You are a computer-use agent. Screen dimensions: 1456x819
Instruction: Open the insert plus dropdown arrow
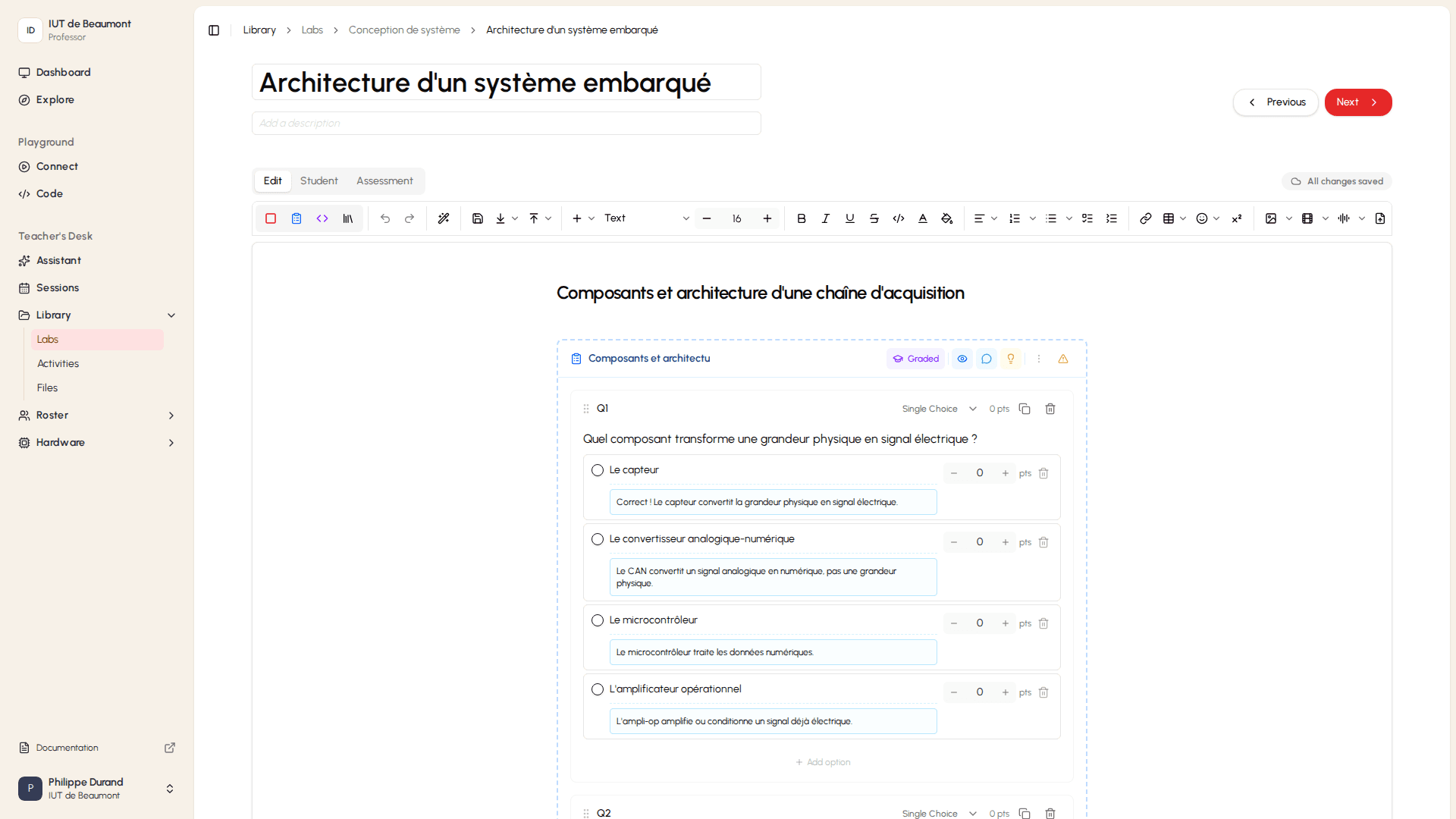coord(591,218)
